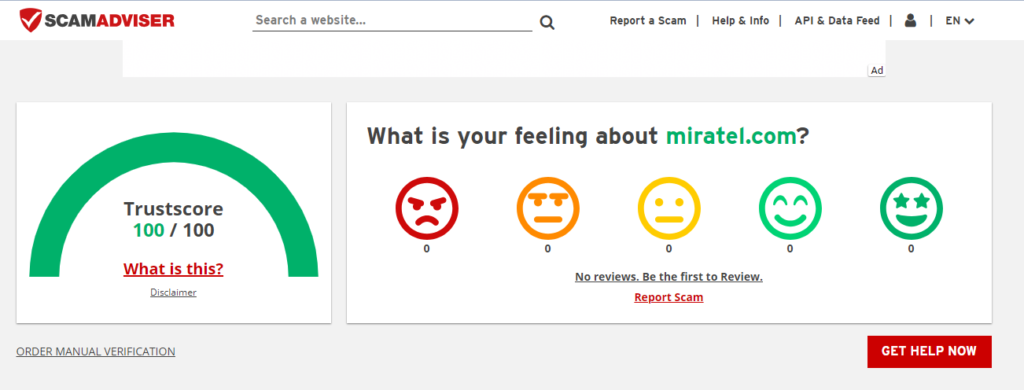The width and height of the screenshot is (1024, 390).
Task: Open the user account profile icon
Action: 910,21
